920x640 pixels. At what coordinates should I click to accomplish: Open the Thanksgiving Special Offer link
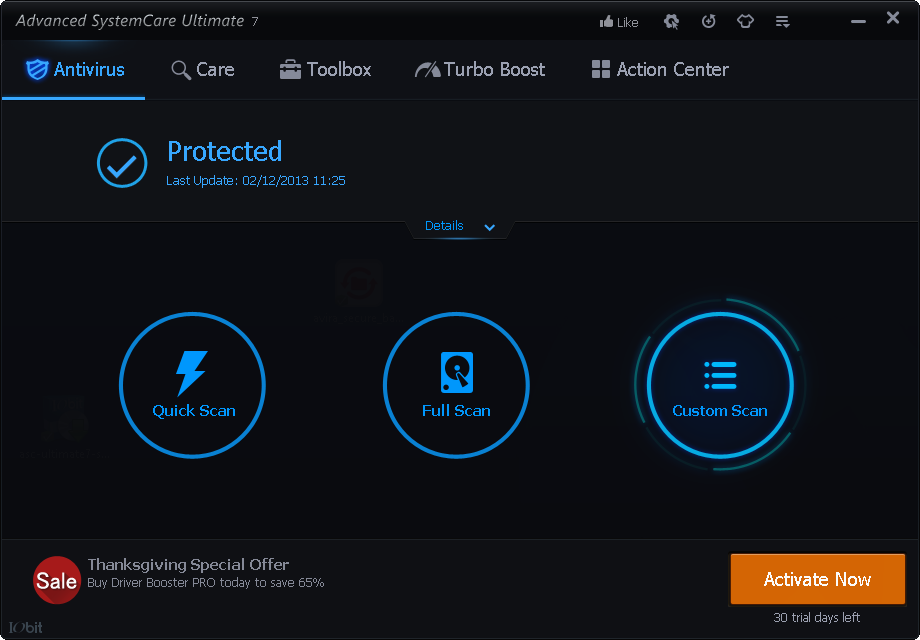coord(188,565)
